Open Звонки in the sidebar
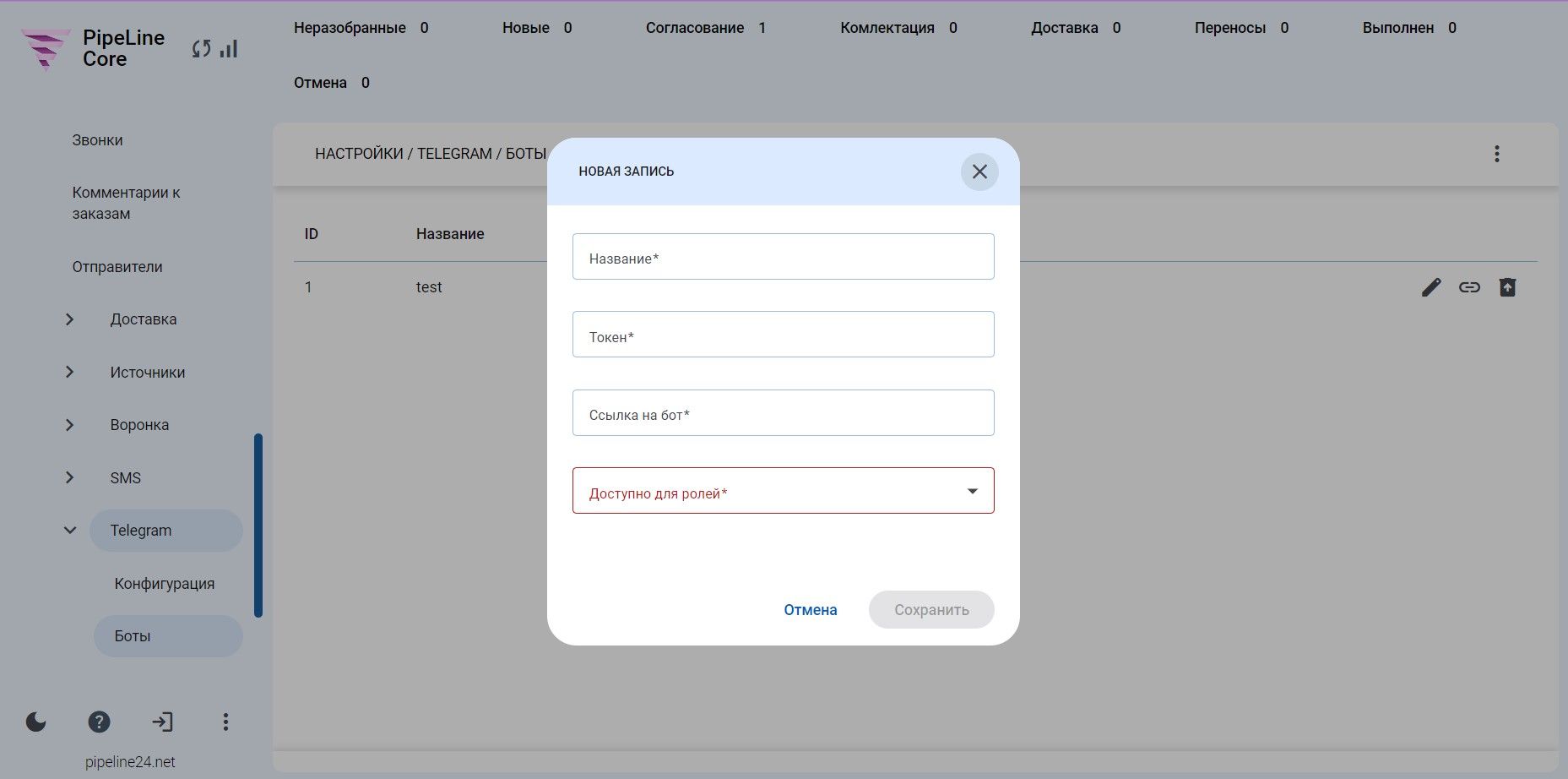 [97, 140]
